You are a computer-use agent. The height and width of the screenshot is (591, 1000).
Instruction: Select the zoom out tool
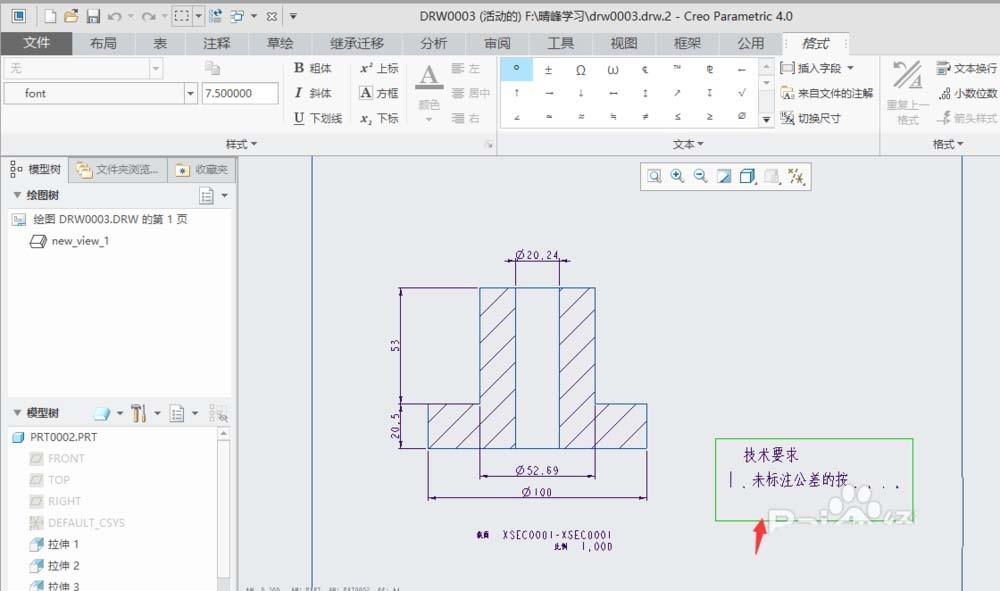tap(700, 177)
